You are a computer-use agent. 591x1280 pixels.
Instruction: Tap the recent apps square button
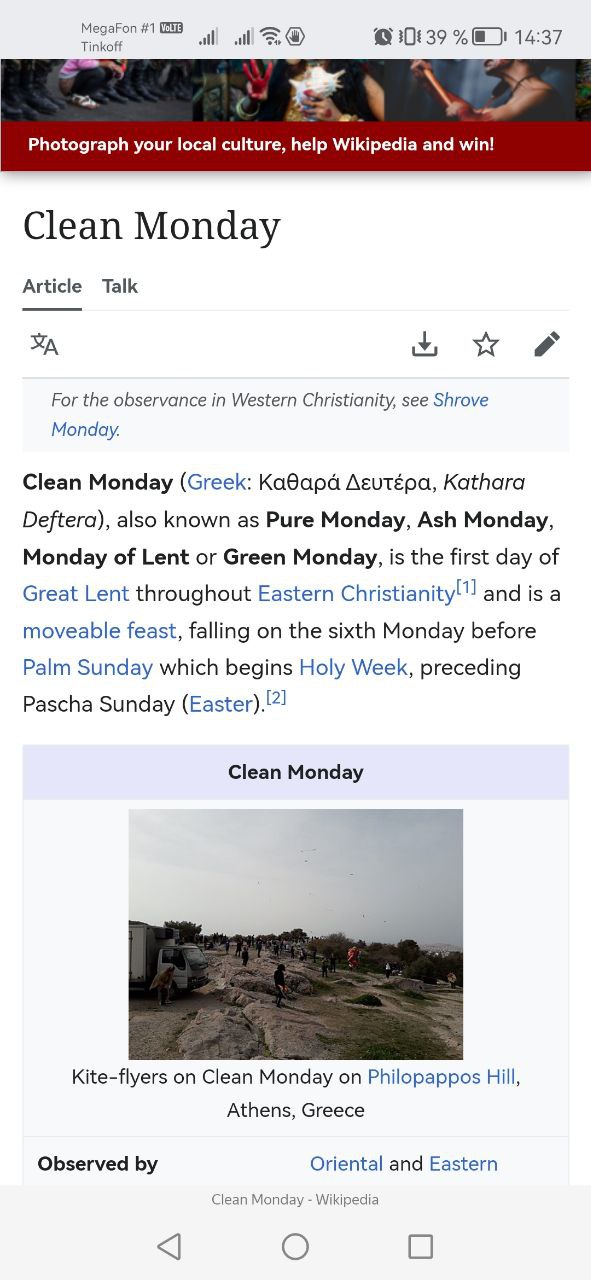coord(421,1246)
